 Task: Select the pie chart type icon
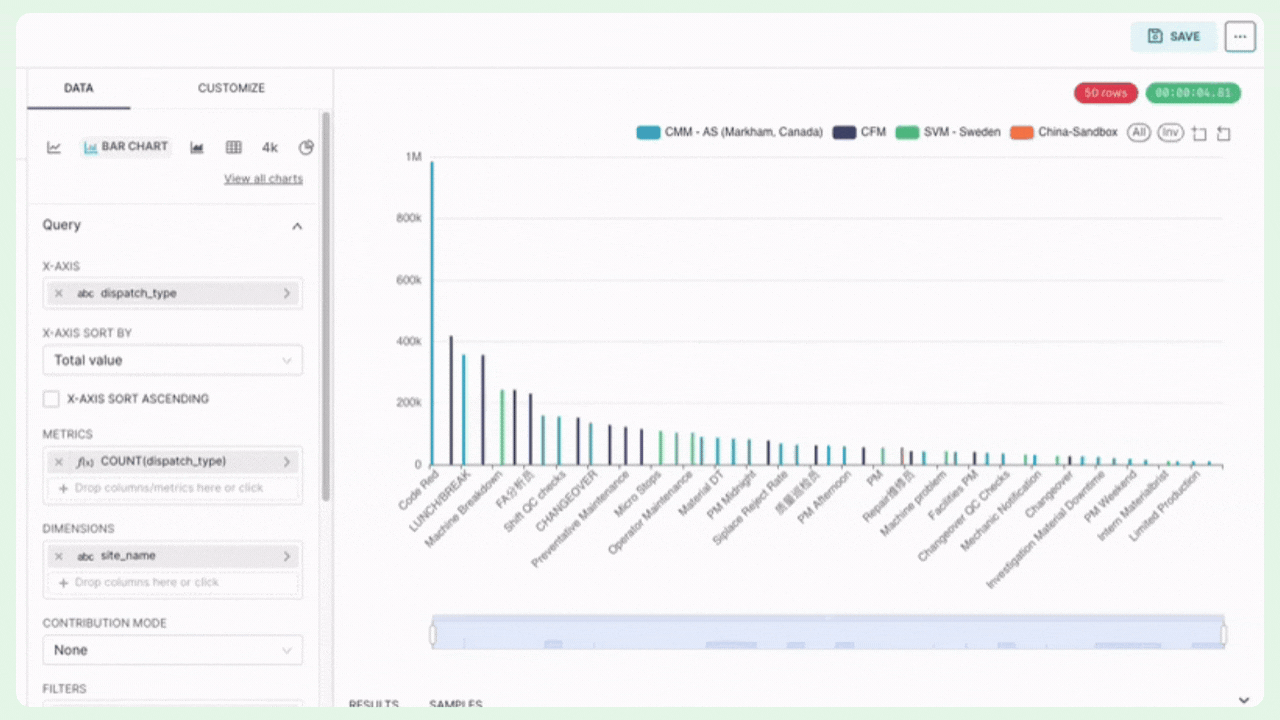click(x=306, y=147)
